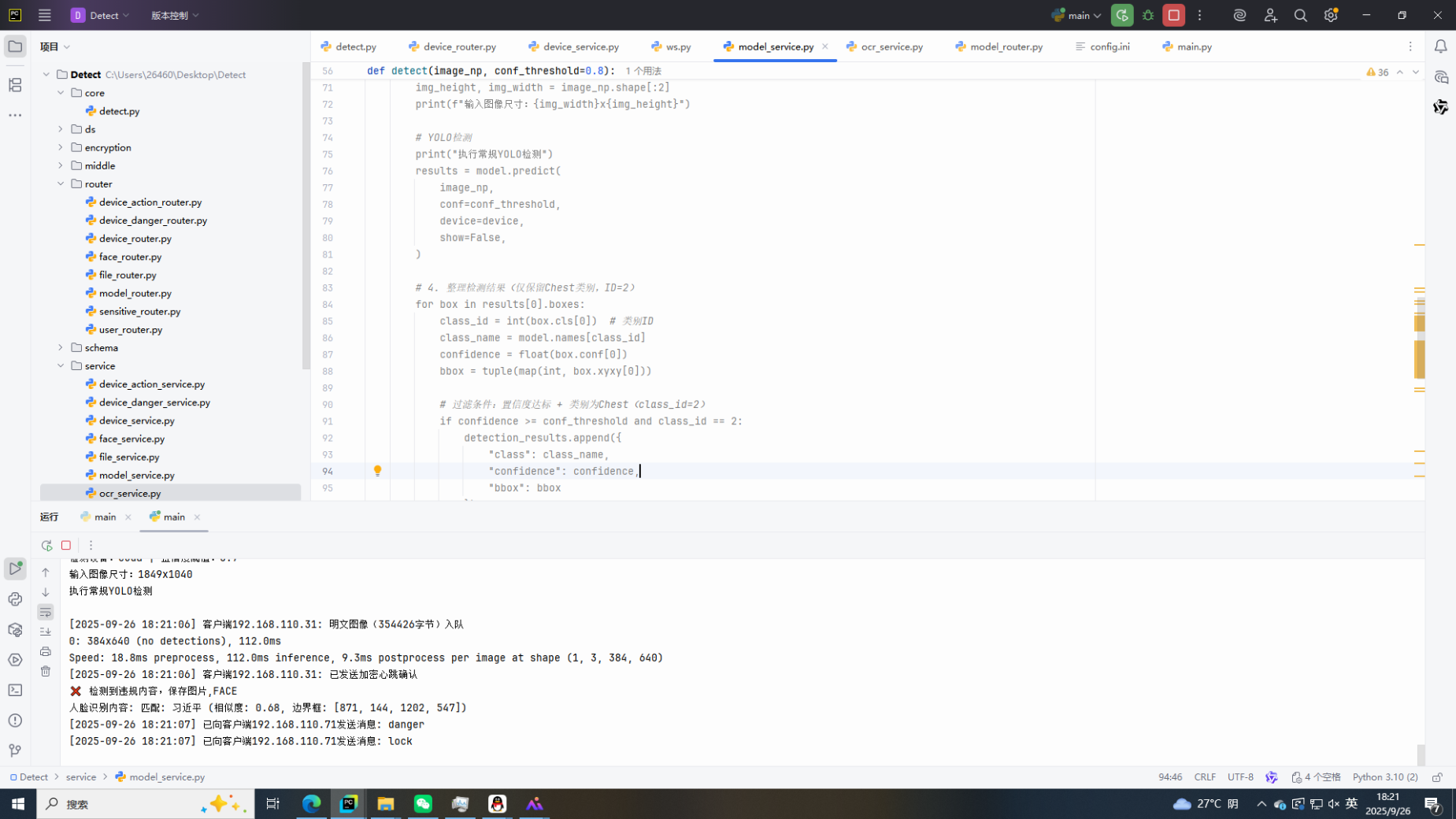This screenshot has width=1456, height=819.
Task: Open the main run configuration dropdown
Action: [1076, 15]
